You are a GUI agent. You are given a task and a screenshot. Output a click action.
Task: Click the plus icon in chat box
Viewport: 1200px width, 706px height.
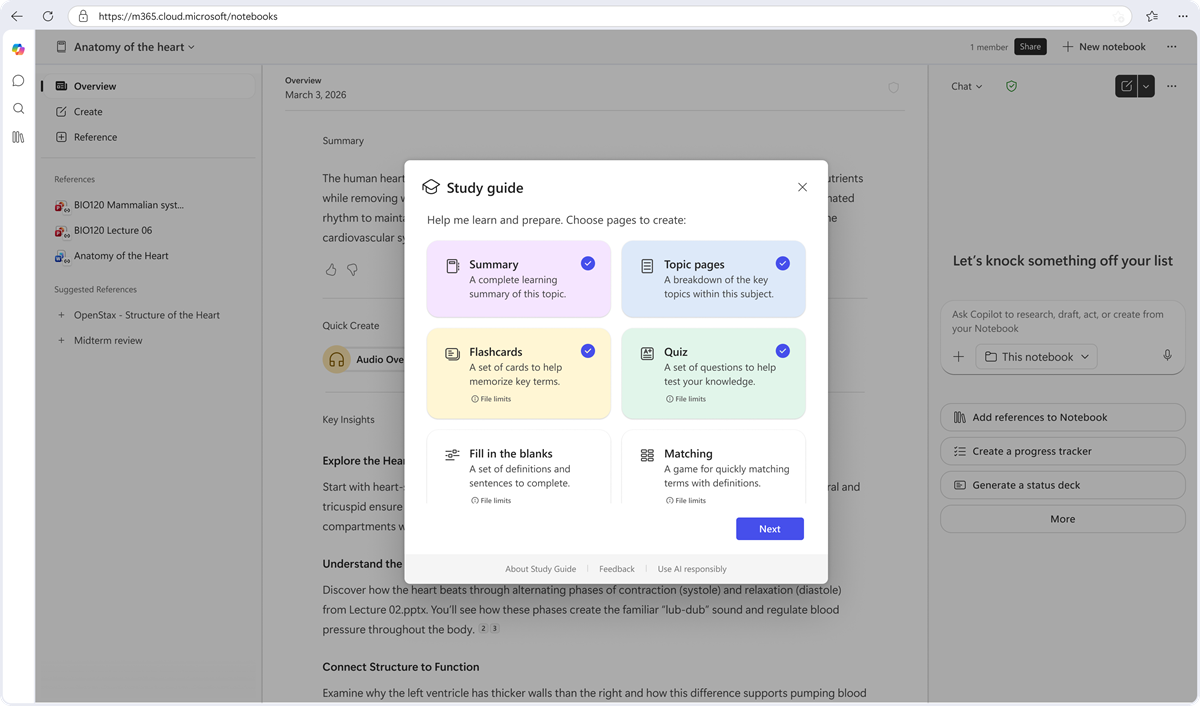(x=958, y=356)
